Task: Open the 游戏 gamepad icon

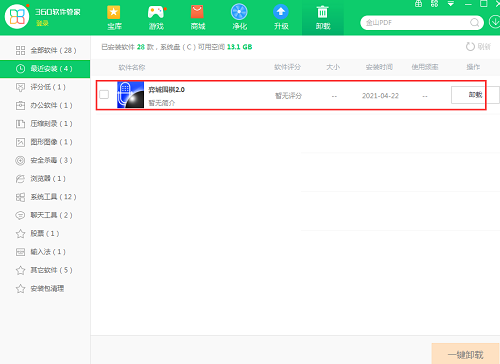Action: [156, 17]
